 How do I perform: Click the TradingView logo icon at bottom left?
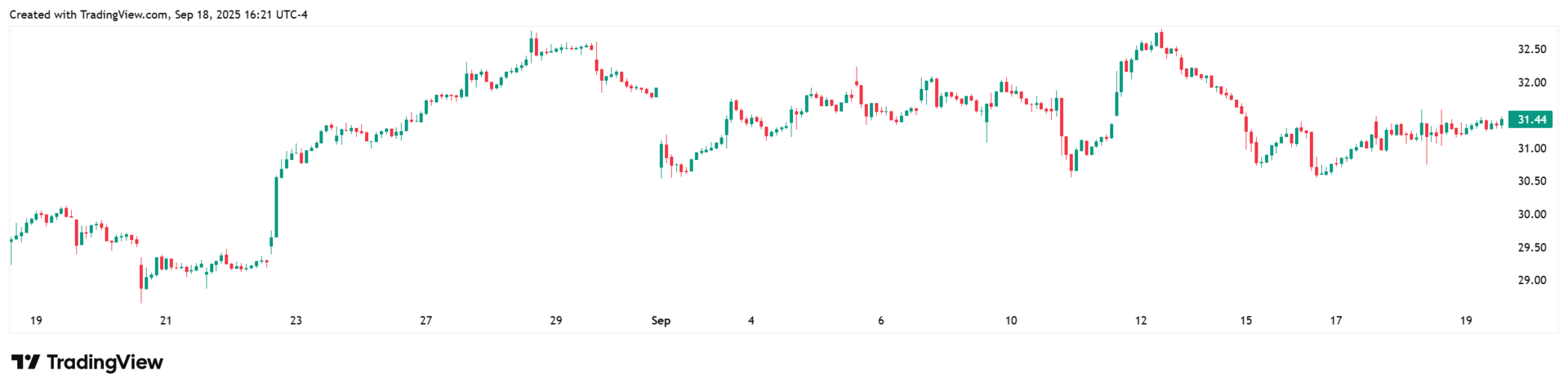(x=25, y=362)
